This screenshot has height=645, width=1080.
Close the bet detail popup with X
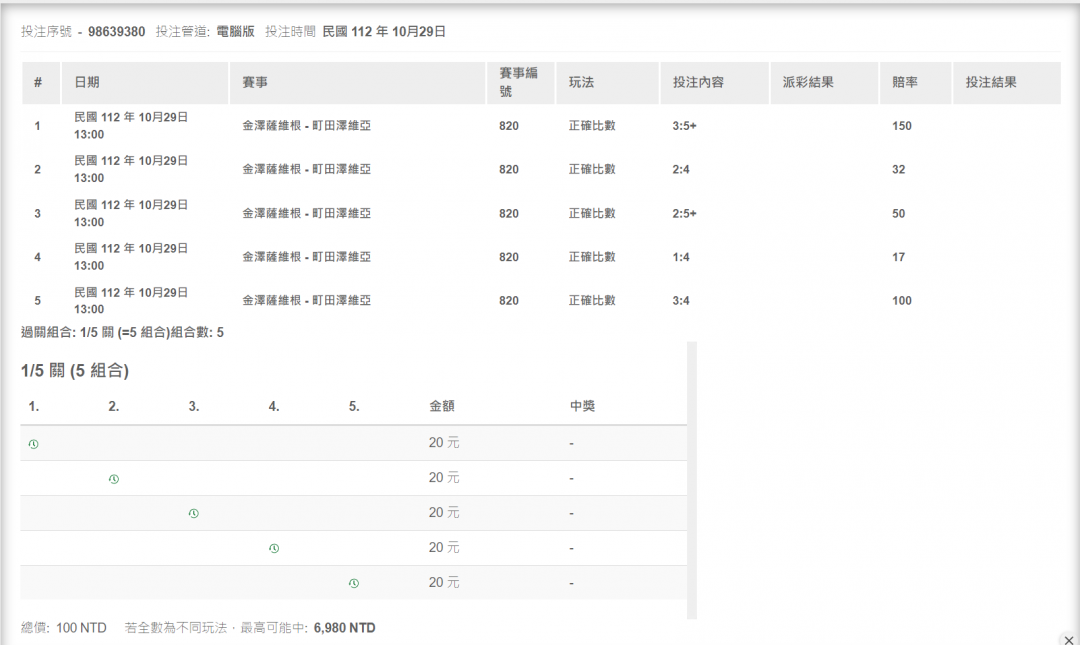[x=1069, y=640]
